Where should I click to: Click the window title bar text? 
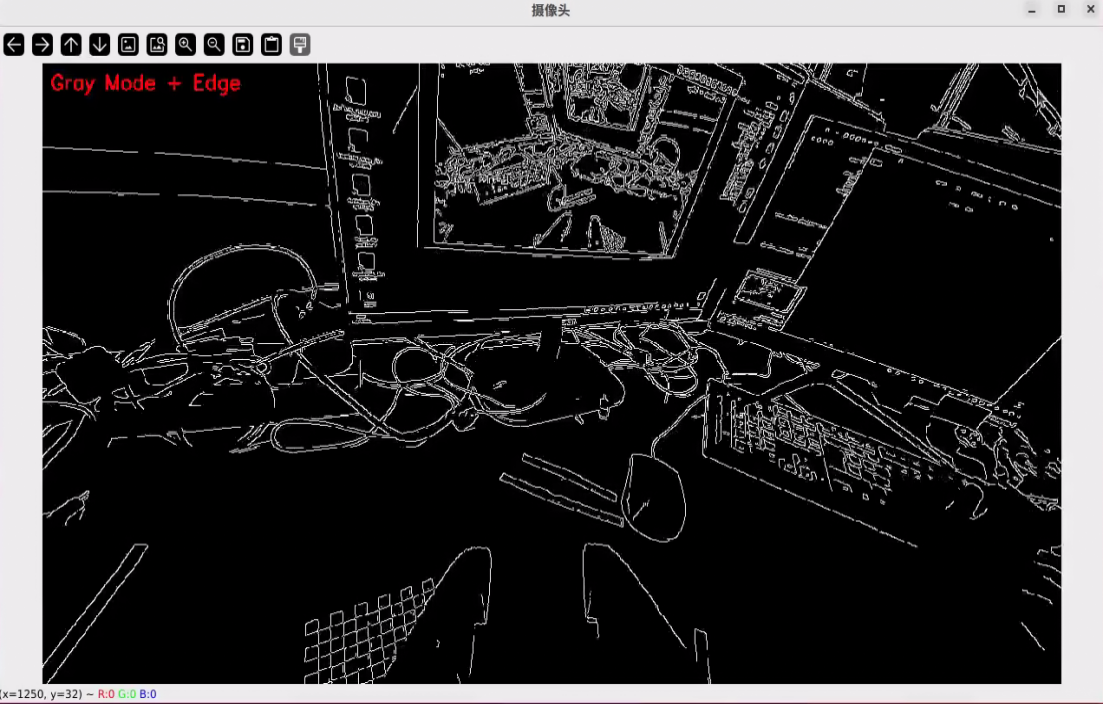point(550,11)
